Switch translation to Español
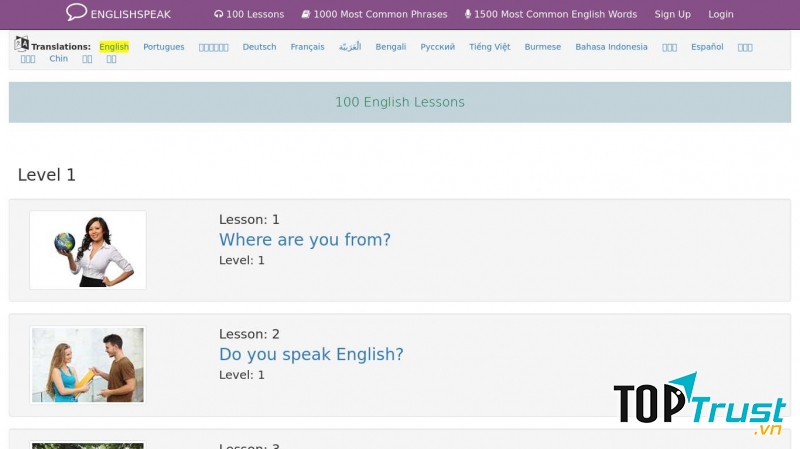 point(707,46)
